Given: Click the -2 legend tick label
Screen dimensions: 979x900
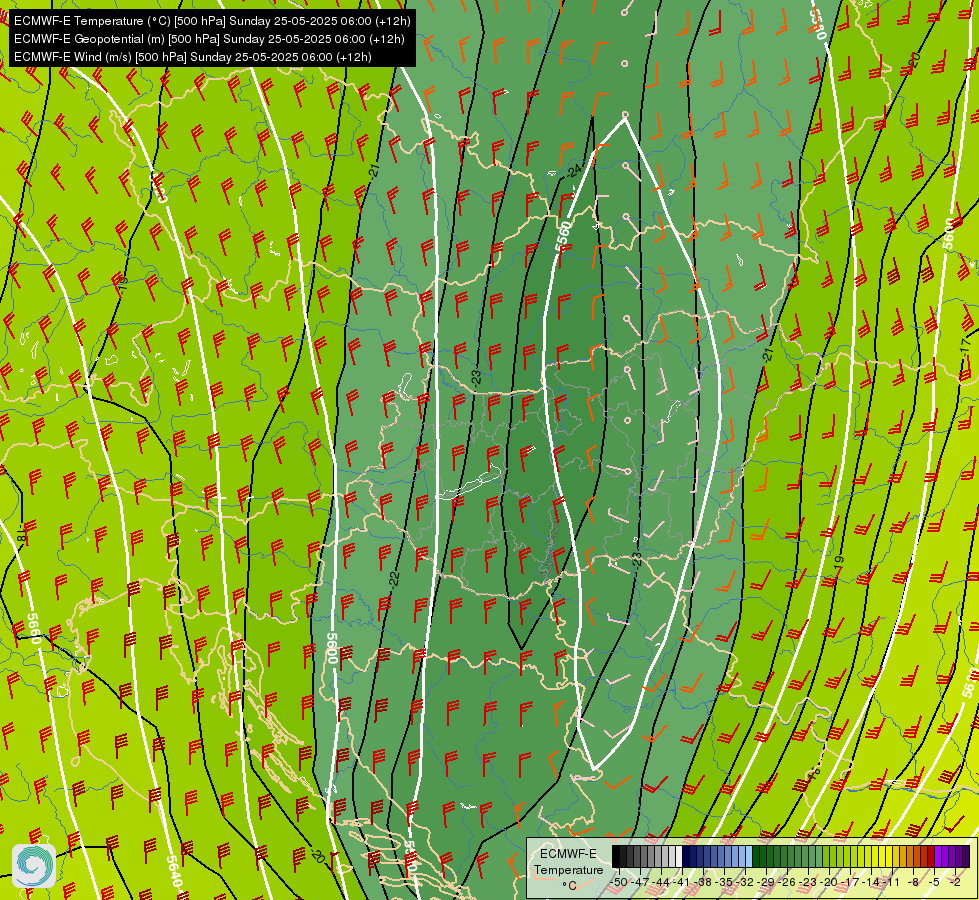Looking at the screenshot, I should point(955,882).
